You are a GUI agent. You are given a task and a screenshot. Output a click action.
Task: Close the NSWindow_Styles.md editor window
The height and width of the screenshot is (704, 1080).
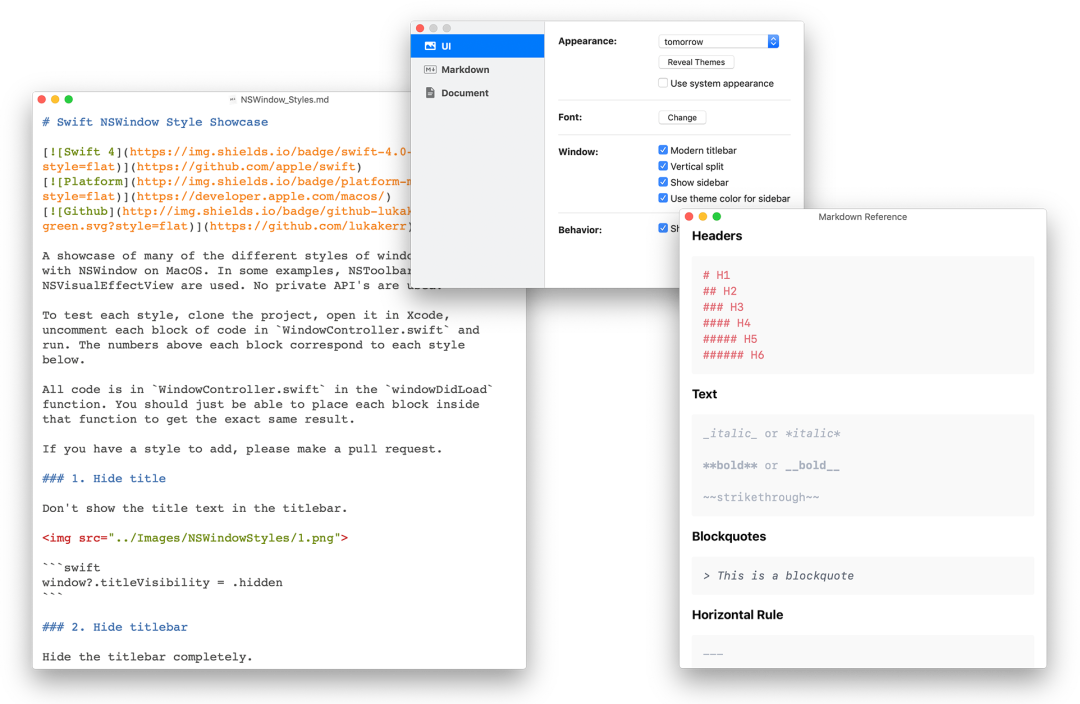41,100
